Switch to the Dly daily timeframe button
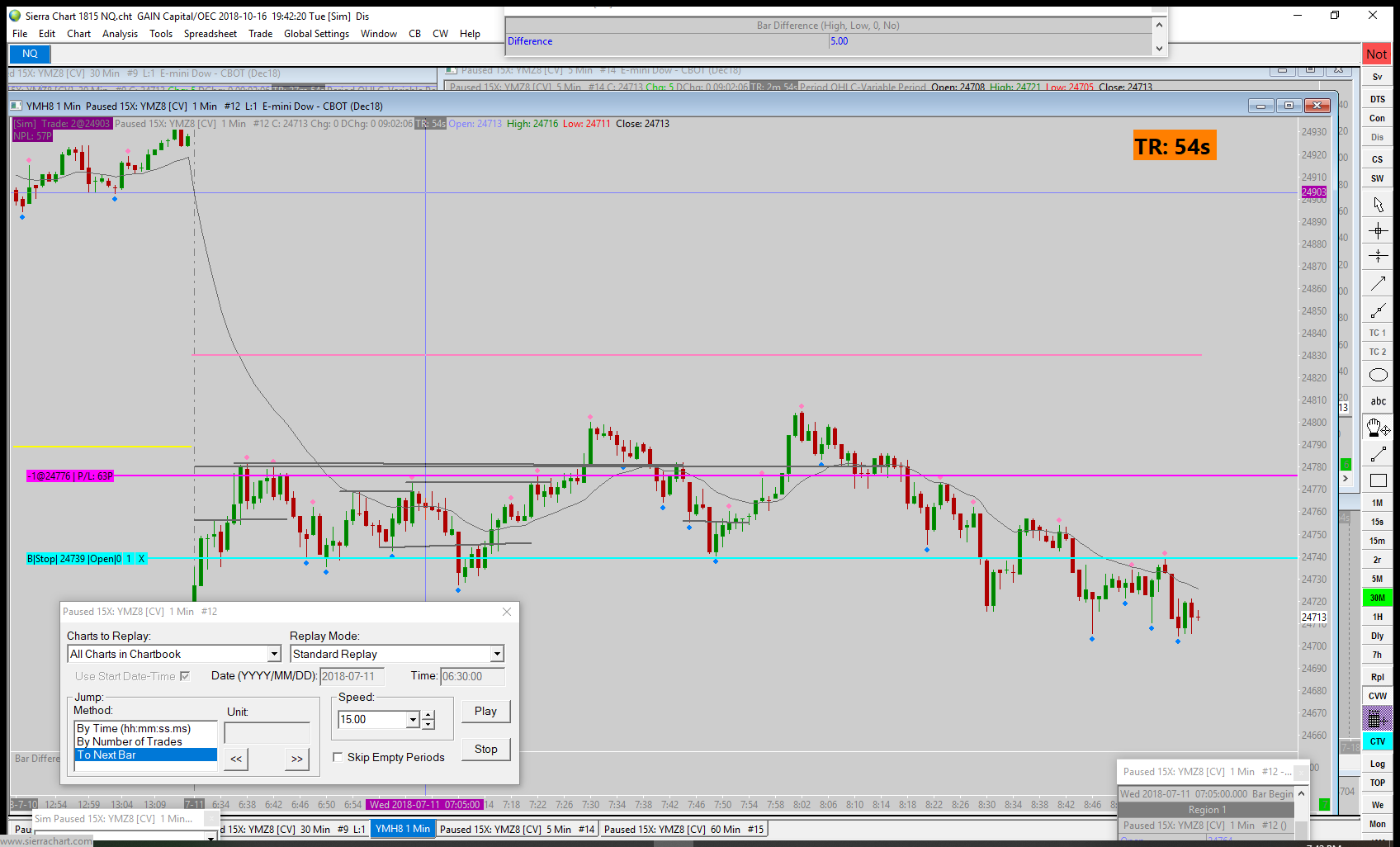The image size is (1400, 847). [1378, 636]
